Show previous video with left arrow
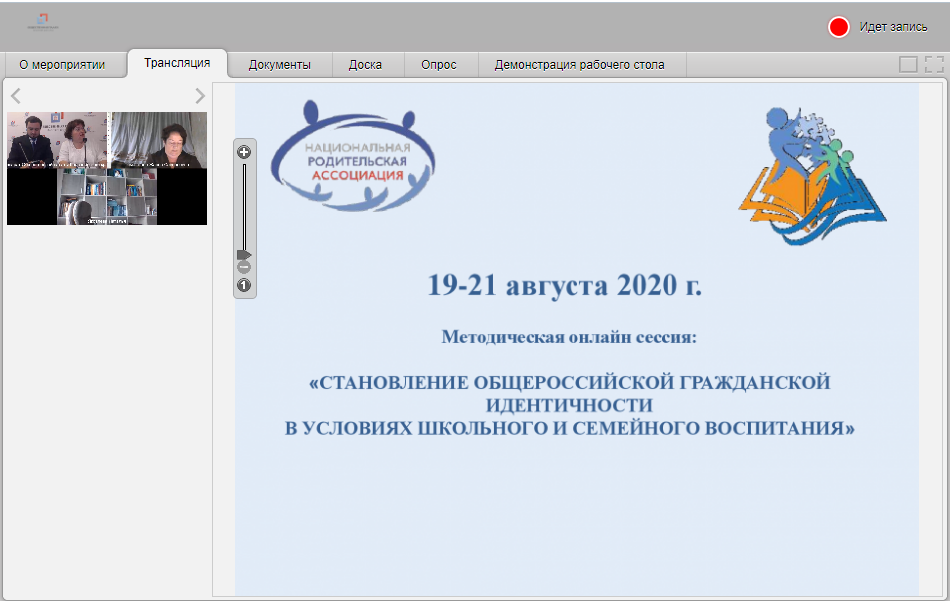This screenshot has height=601, width=950. click(x=15, y=96)
